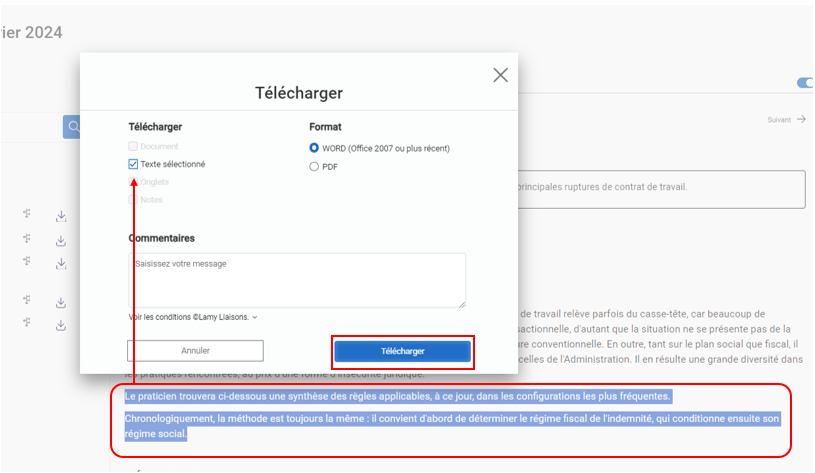Click the bottommost download icon in left sidebar
The height and width of the screenshot is (473, 815).
coord(60,324)
